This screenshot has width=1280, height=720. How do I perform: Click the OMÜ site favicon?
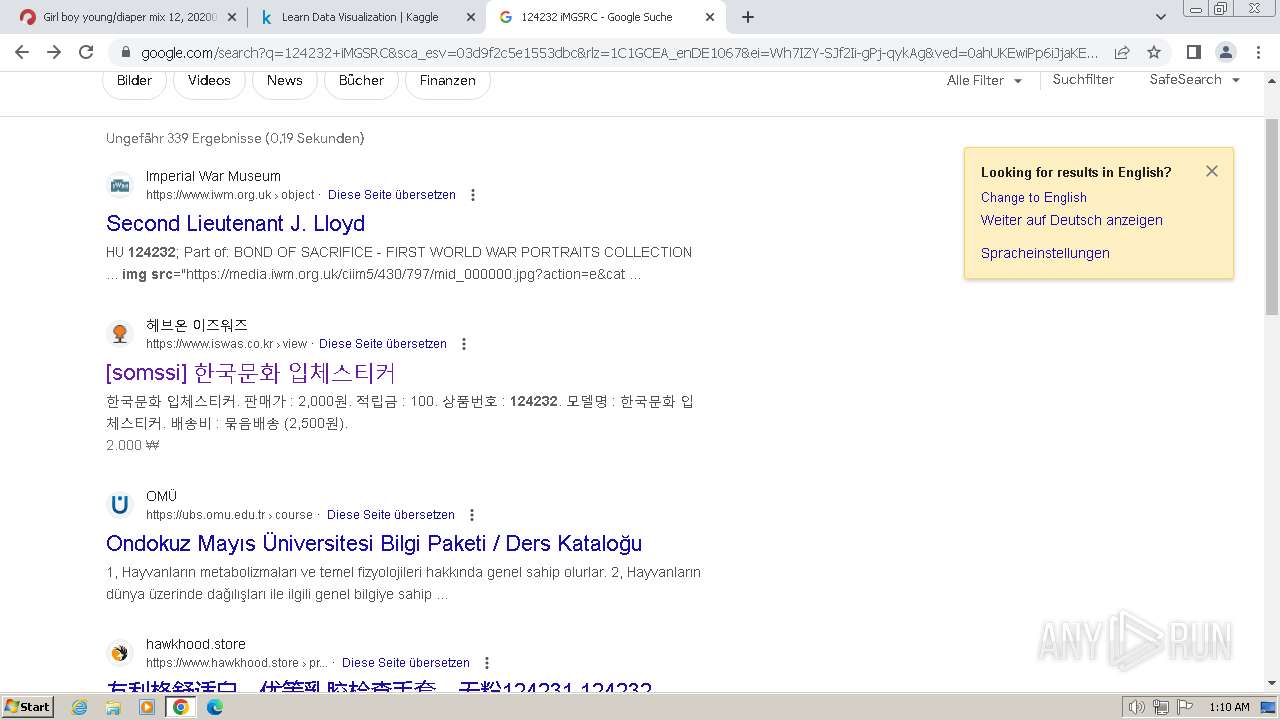[120, 505]
